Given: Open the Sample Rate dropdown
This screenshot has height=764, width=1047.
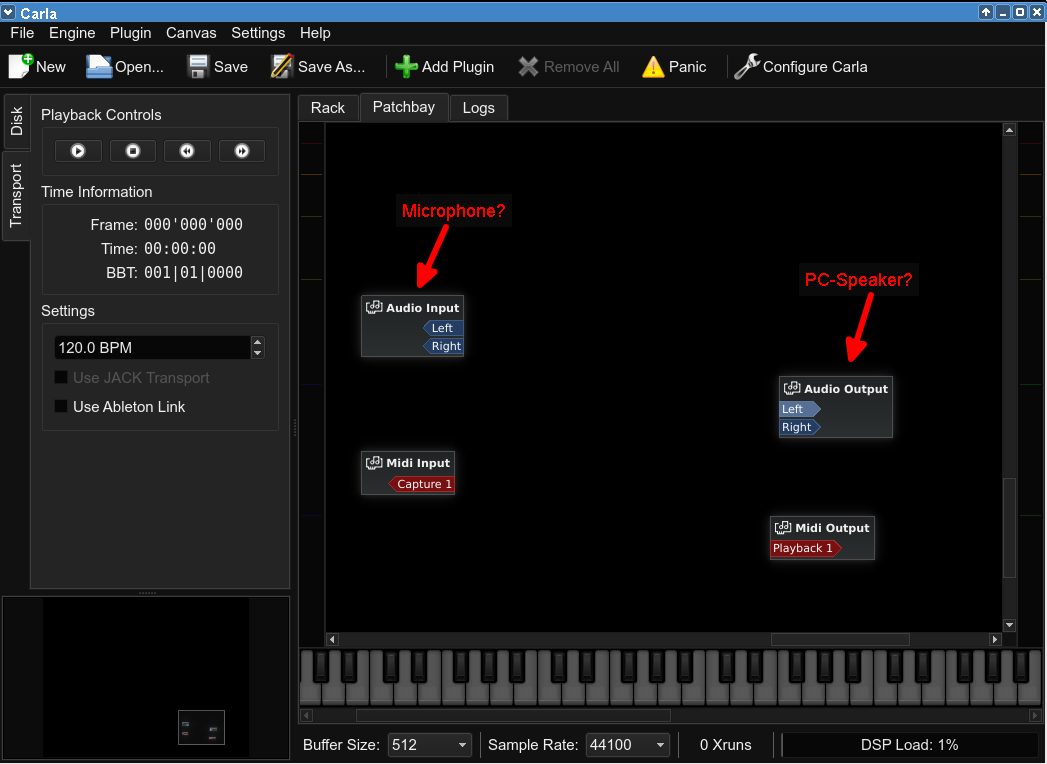Looking at the screenshot, I should coord(659,744).
